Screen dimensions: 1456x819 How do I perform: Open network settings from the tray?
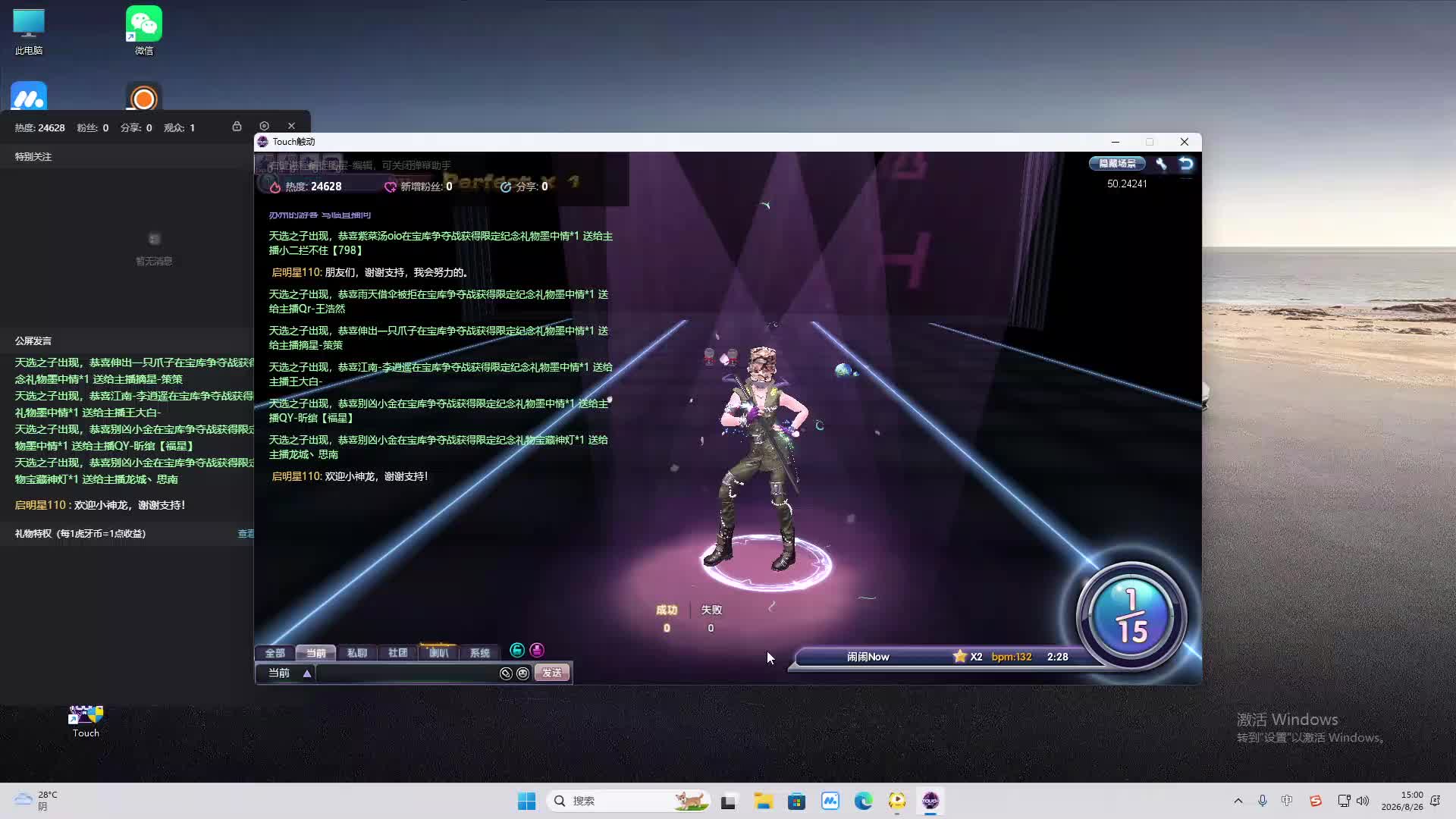(1344, 801)
